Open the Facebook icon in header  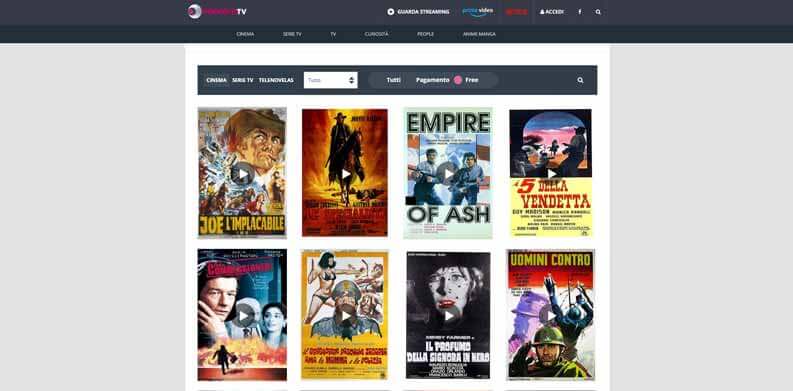pos(580,12)
